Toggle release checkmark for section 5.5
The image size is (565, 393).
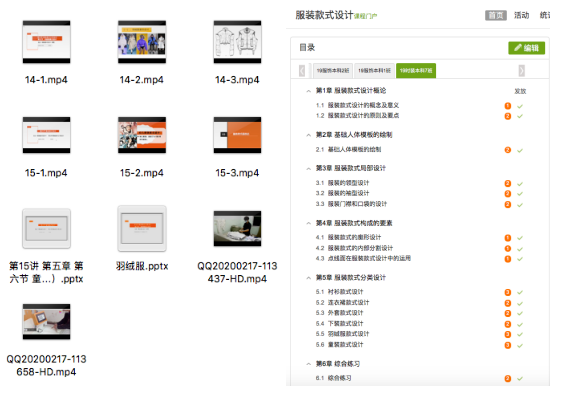point(520,334)
